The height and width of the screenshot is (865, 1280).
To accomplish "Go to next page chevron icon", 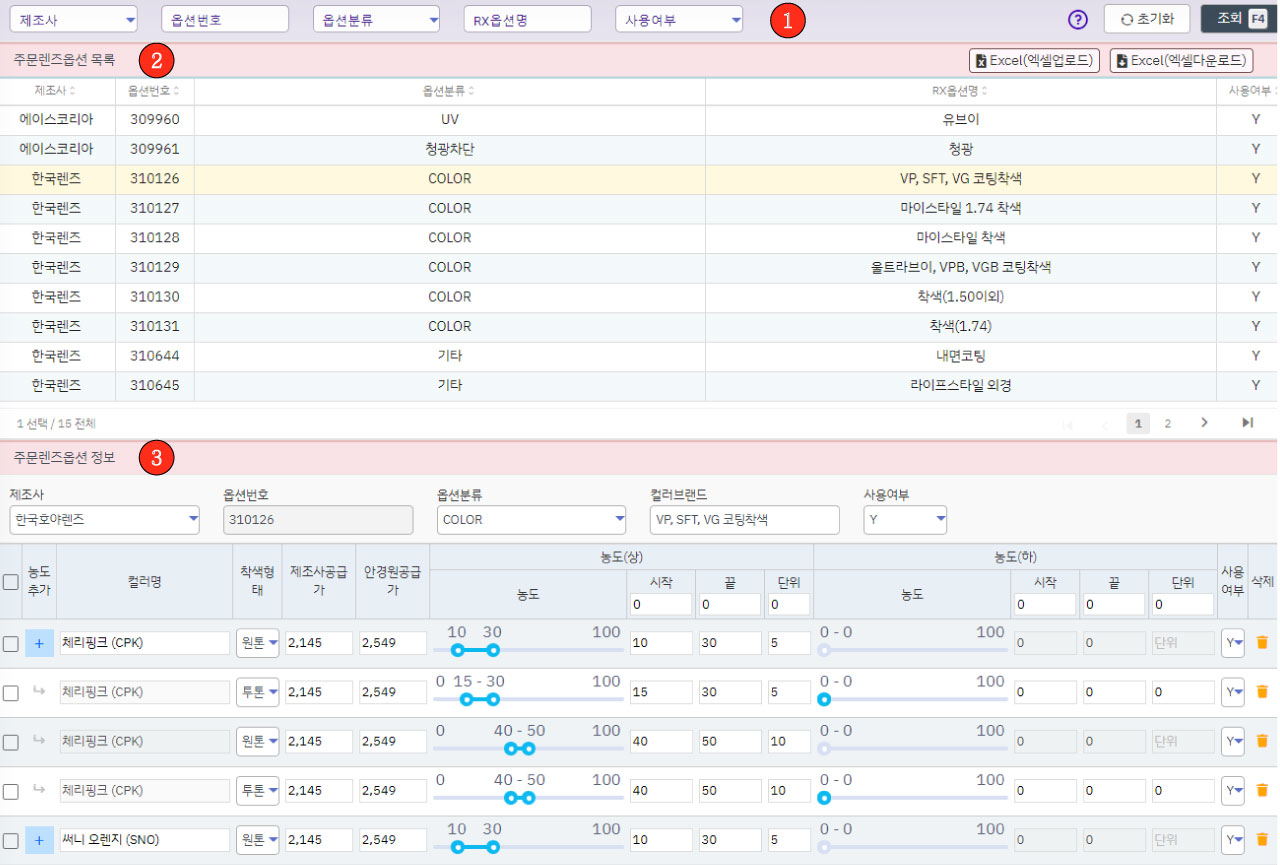I will pos(1204,423).
